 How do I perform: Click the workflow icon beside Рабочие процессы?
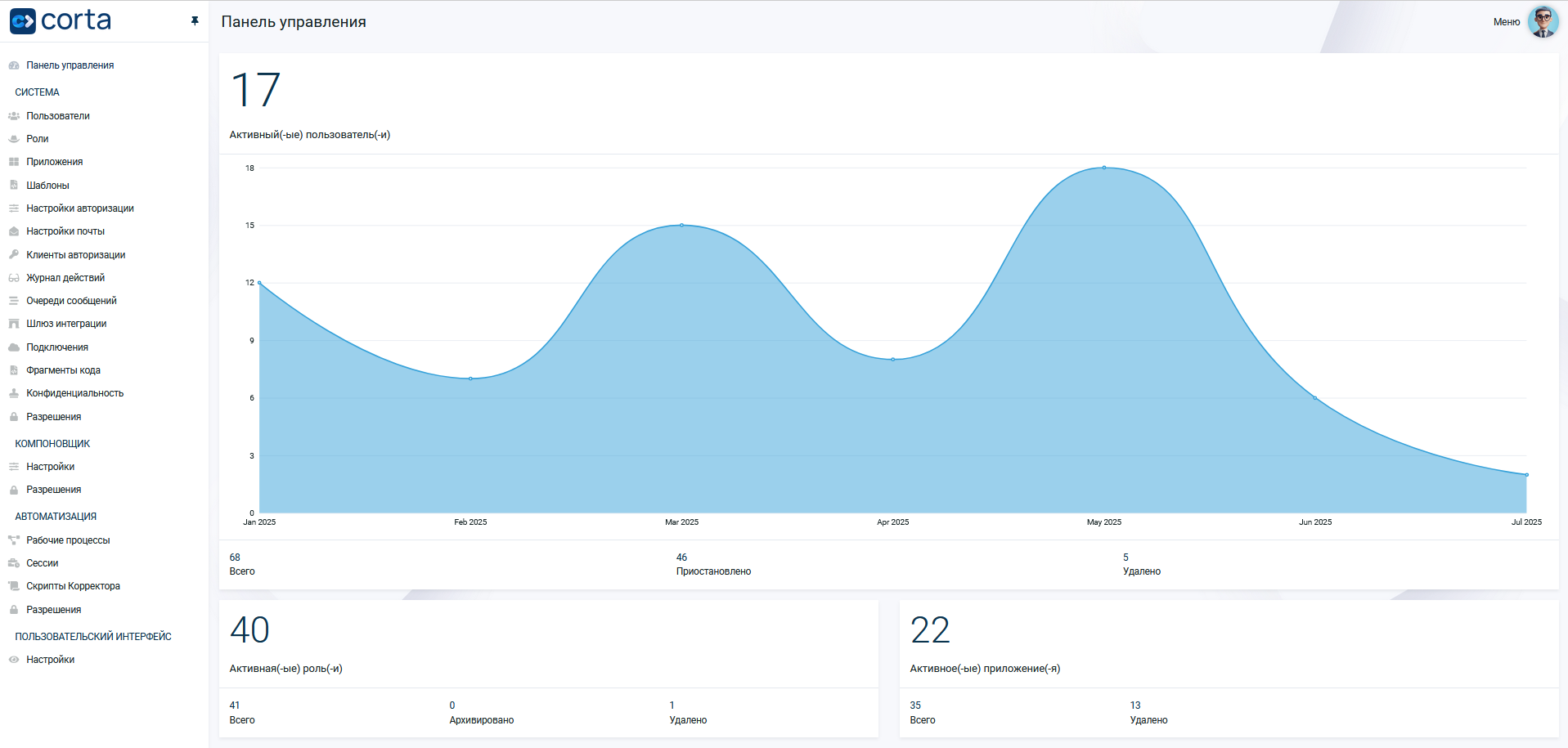tap(14, 540)
